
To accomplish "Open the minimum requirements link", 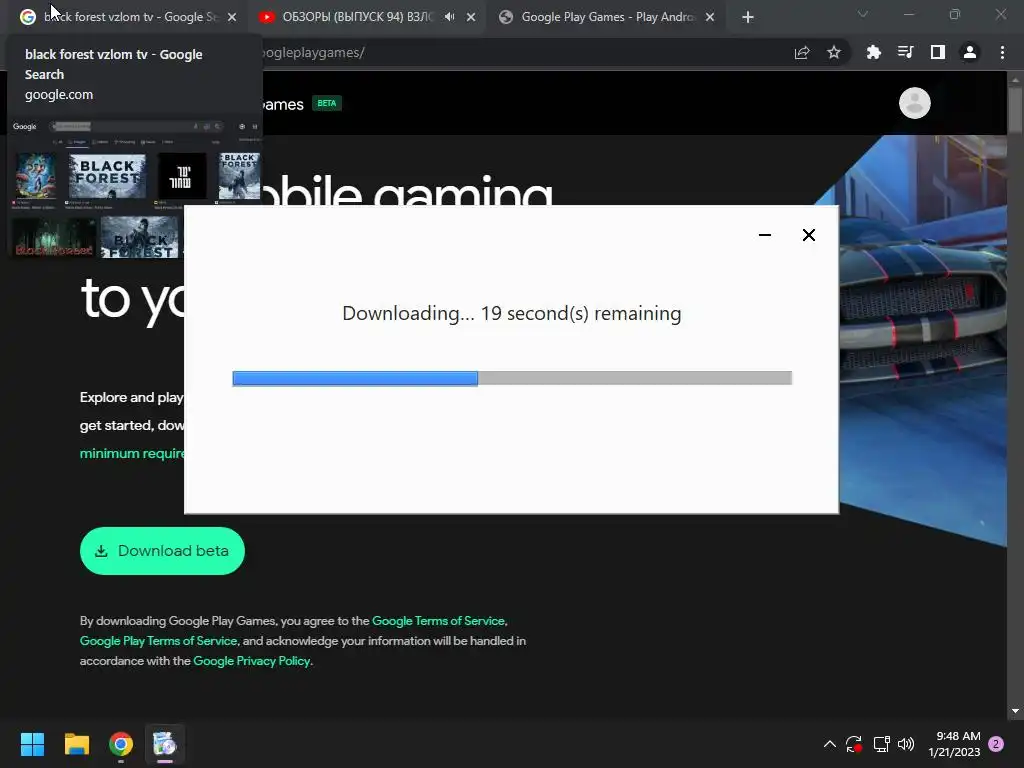I will point(132,453).
